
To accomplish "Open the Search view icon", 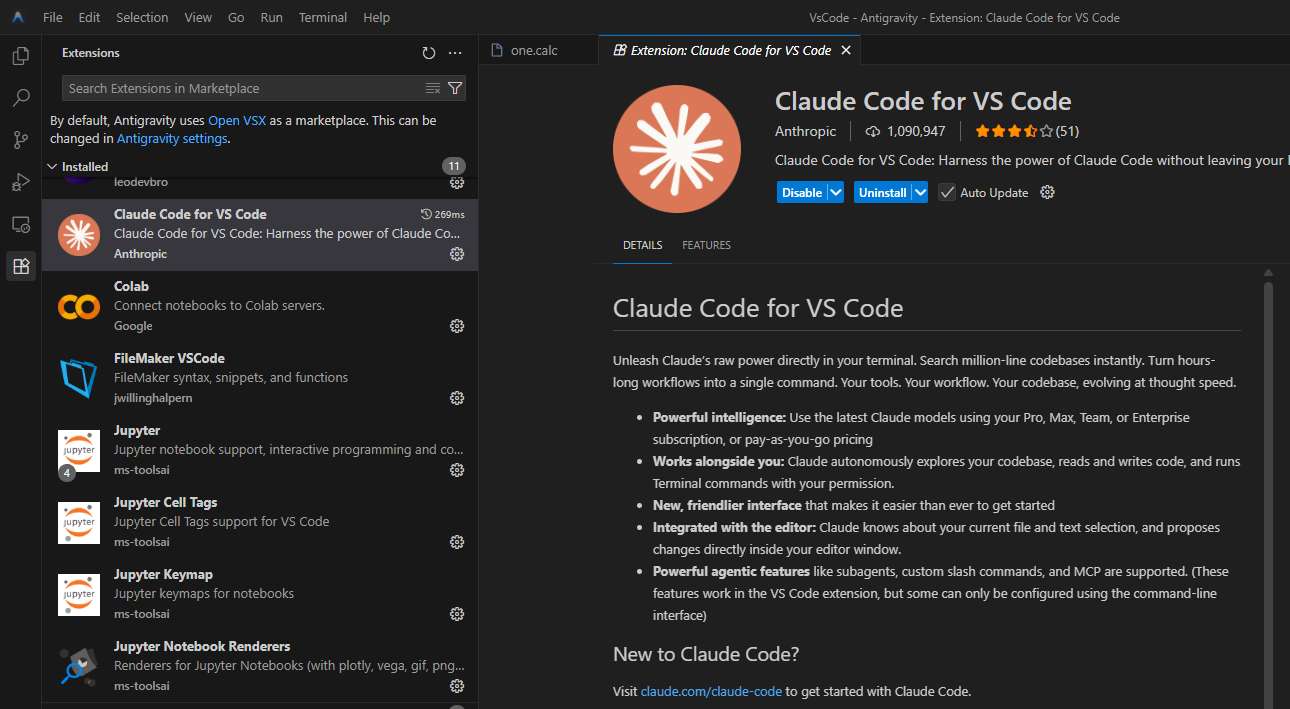I will pyautogui.click(x=20, y=98).
